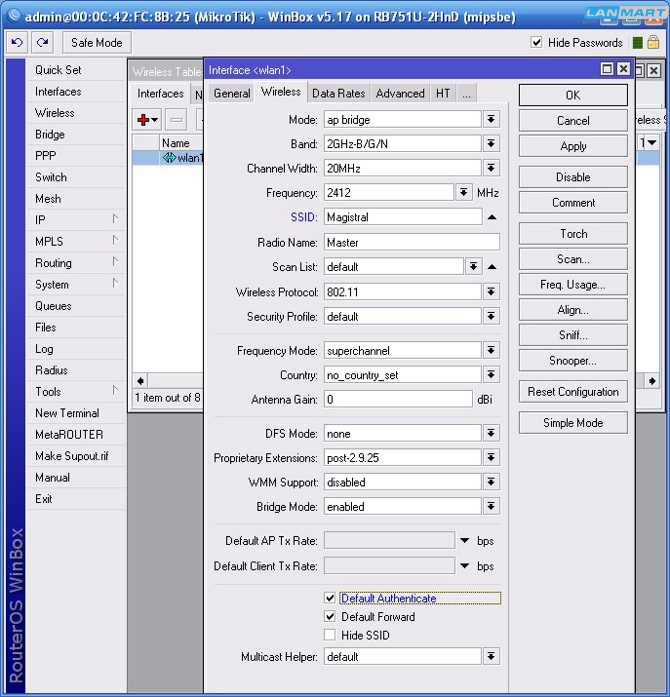Click the Radio Name input field
670x697 pixels.
[x=411, y=242]
